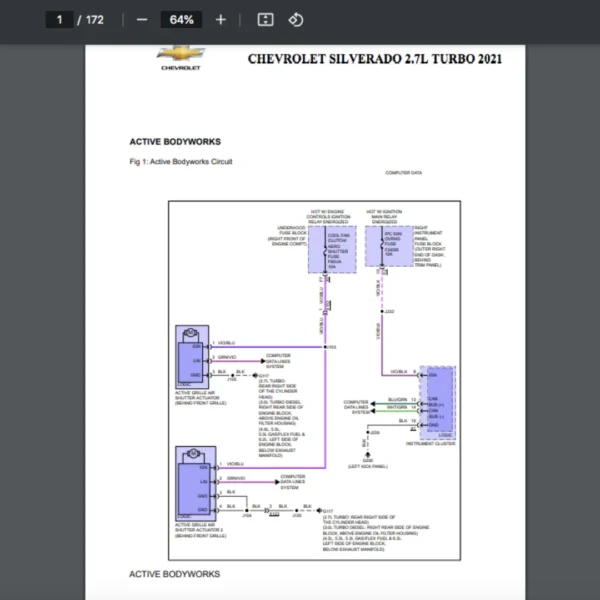Image resolution: width=600 pixels, height=600 pixels.
Task: Click the Chevrolet Silverado 2.7L Turbo 2021 title
Action: (x=374, y=59)
